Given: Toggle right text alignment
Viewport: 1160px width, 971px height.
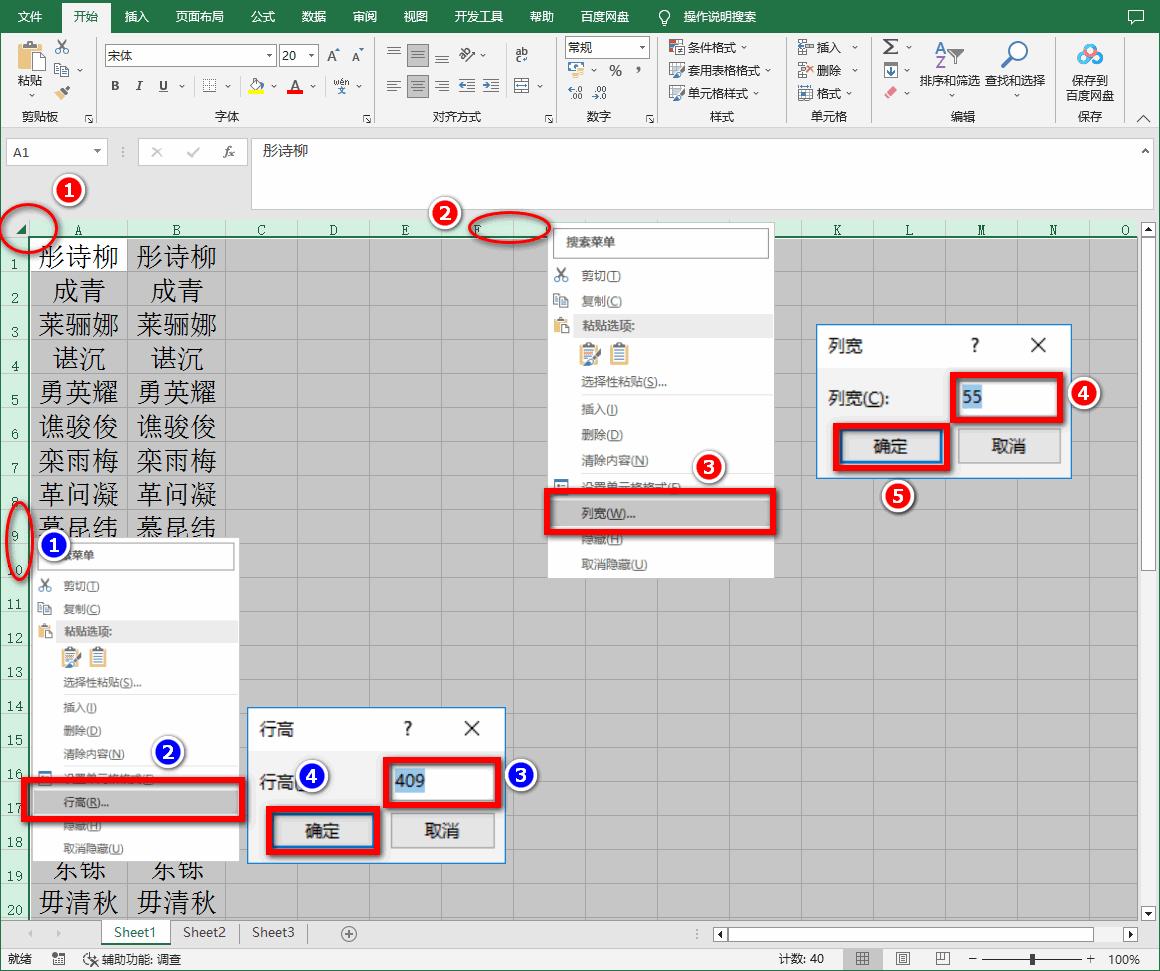Looking at the screenshot, I should tap(442, 87).
